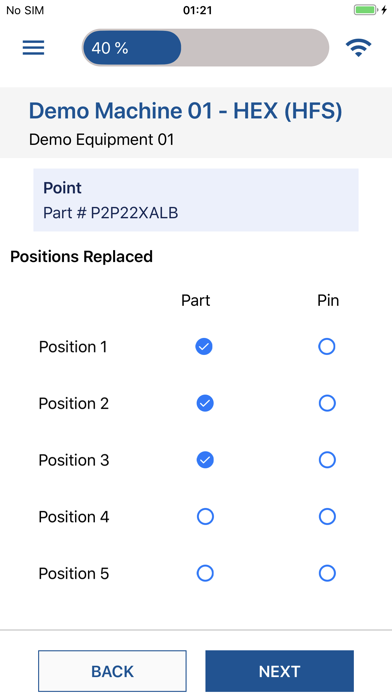Uncheck Part for Position 2

tap(205, 403)
